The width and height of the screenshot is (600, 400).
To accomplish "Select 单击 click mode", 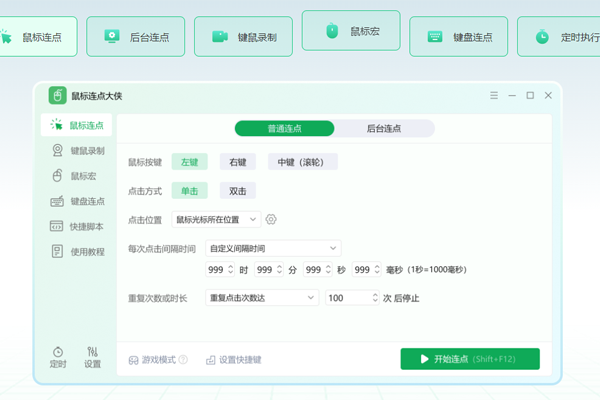I will pyautogui.click(x=189, y=191).
